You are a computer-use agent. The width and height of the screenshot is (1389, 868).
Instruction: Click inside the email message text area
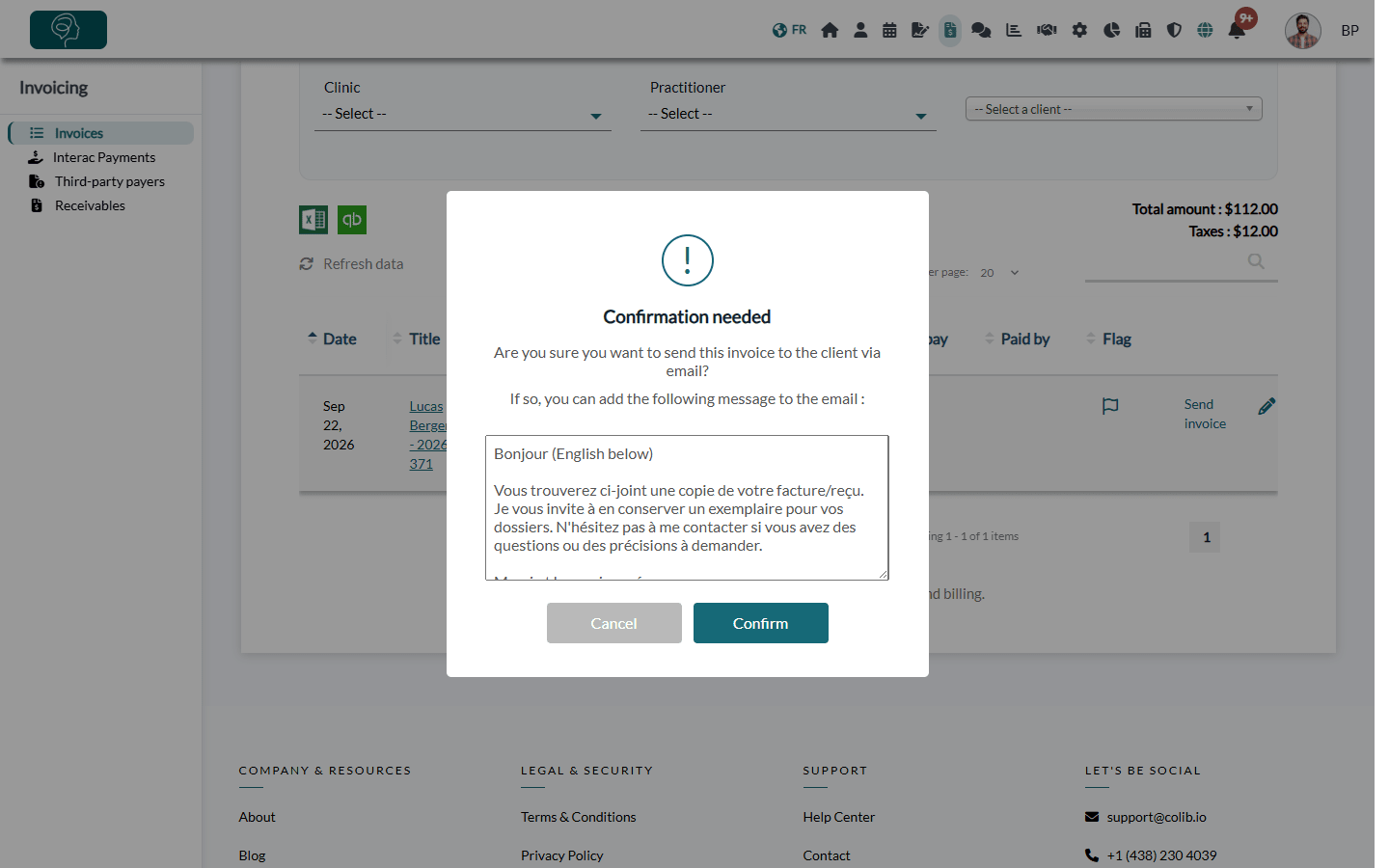[687, 507]
